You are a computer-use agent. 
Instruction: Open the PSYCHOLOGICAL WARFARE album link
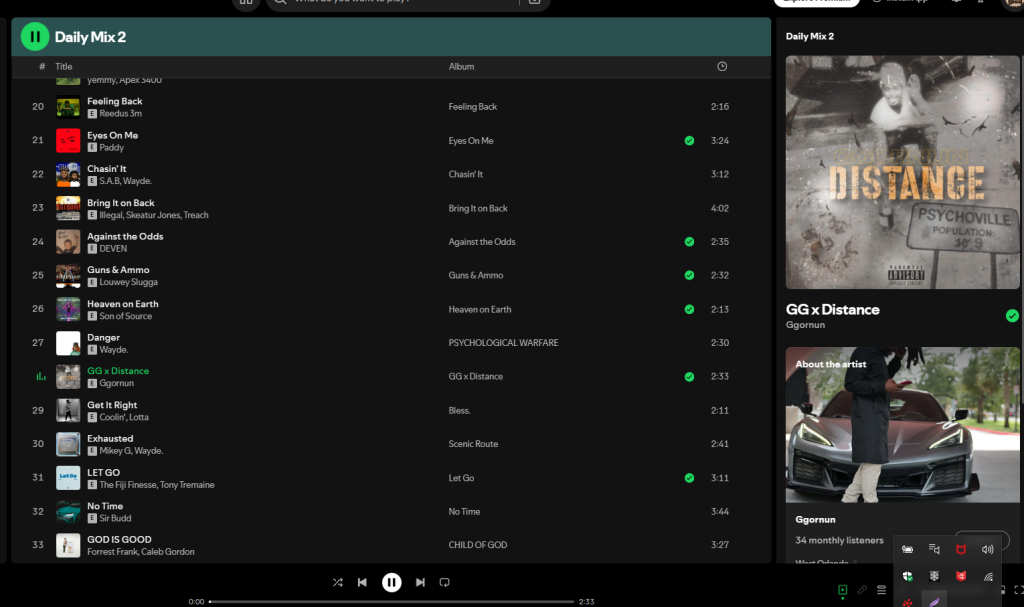coord(503,342)
